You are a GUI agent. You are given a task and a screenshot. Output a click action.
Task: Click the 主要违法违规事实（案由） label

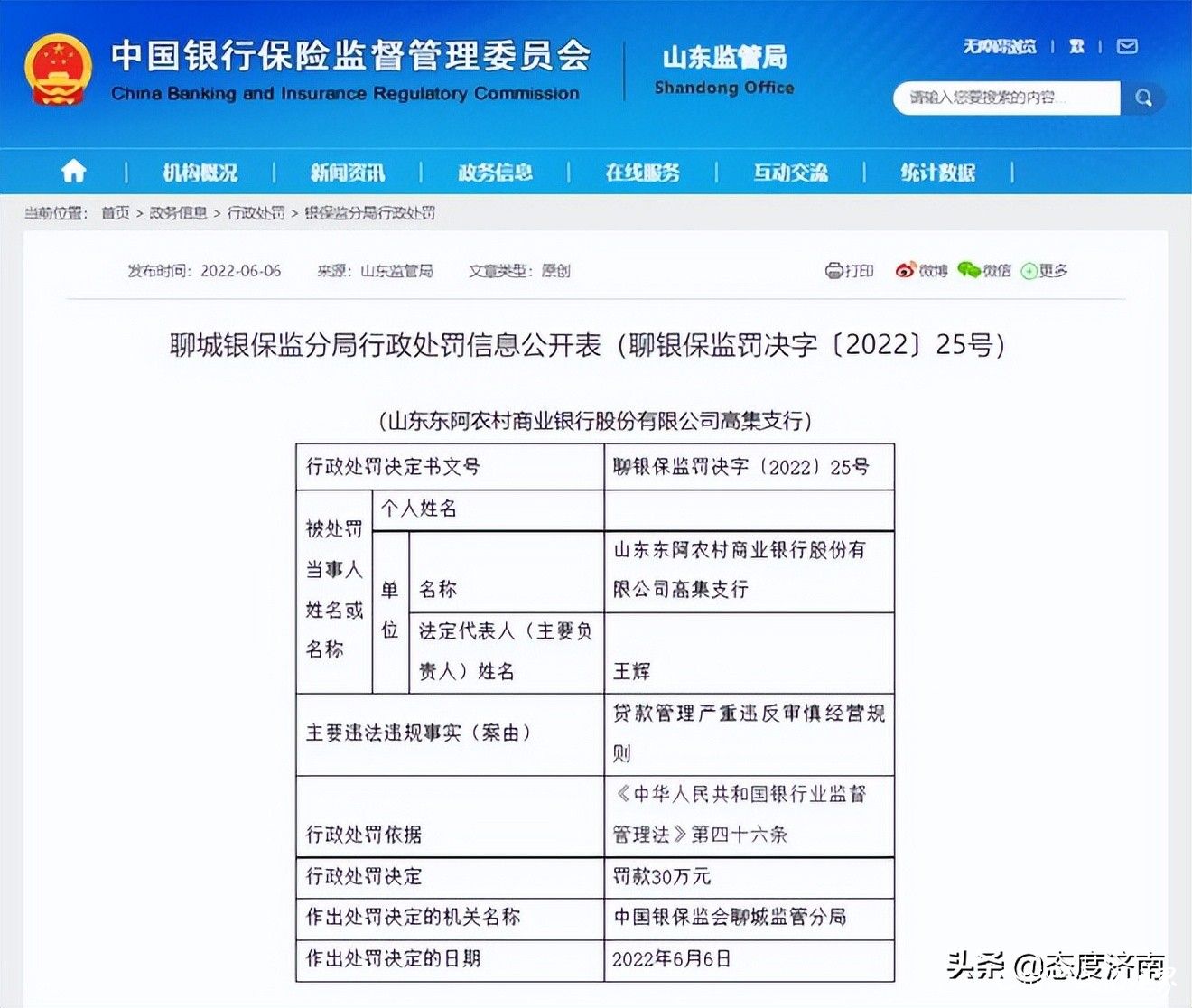pos(450,734)
